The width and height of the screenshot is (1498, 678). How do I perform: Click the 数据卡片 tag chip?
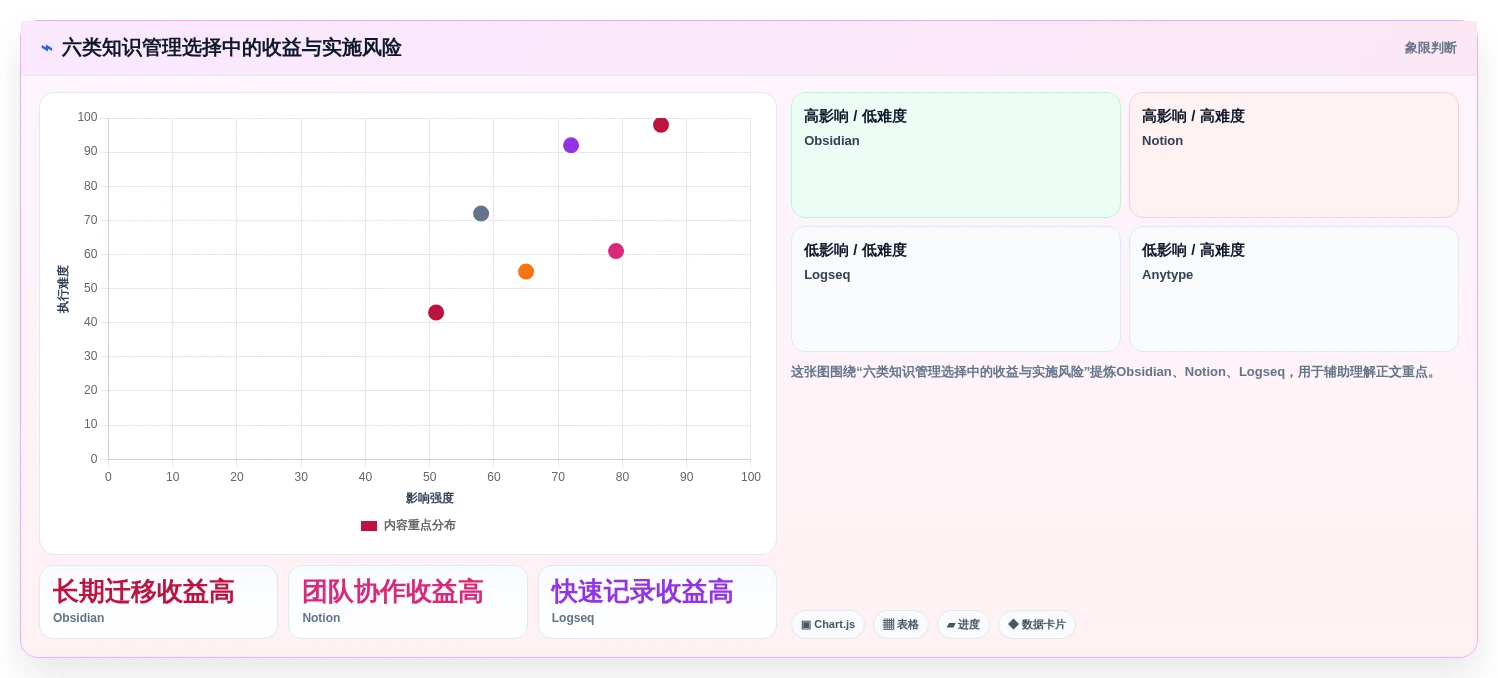tap(1037, 625)
